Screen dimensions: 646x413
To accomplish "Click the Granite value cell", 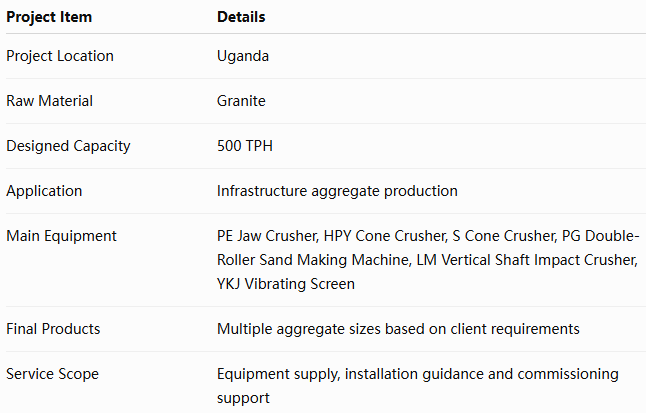I will [241, 101].
